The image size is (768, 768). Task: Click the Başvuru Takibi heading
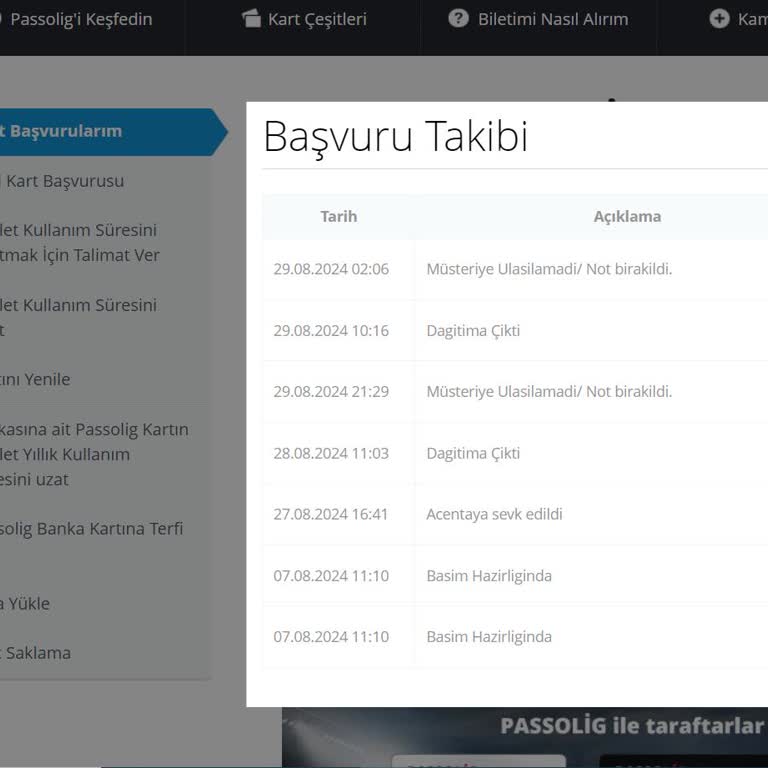point(395,137)
